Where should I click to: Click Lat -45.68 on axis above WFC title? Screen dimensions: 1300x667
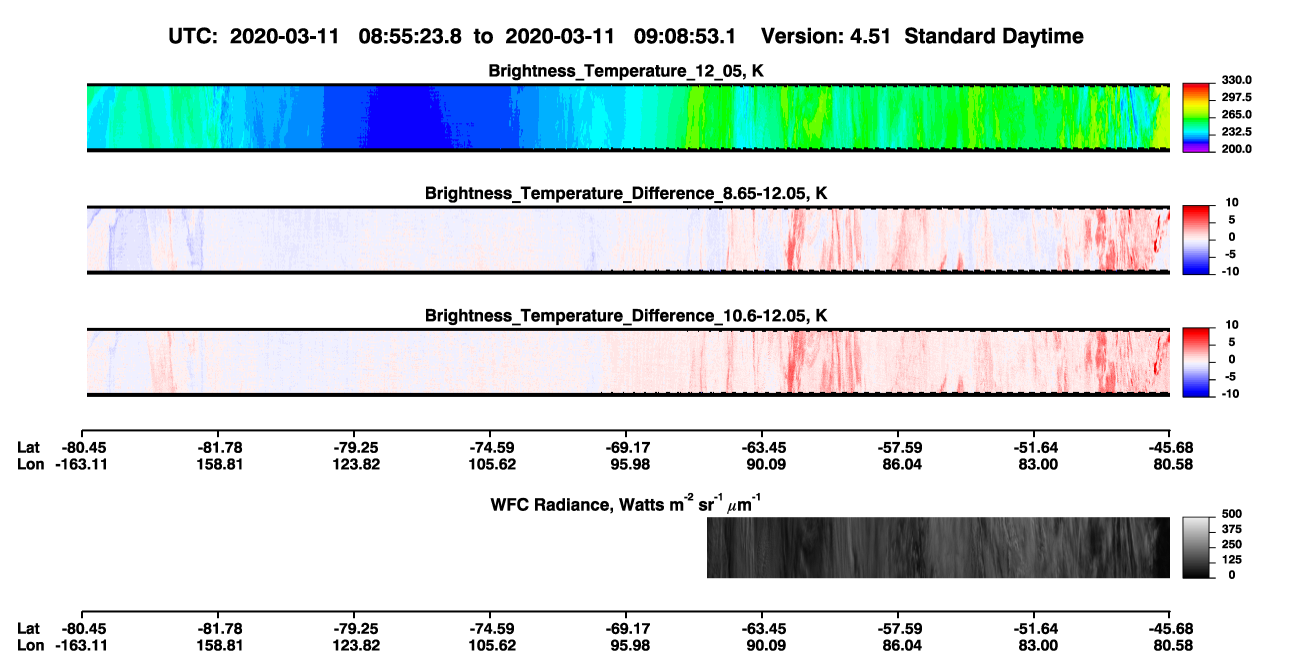click(x=1170, y=448)
